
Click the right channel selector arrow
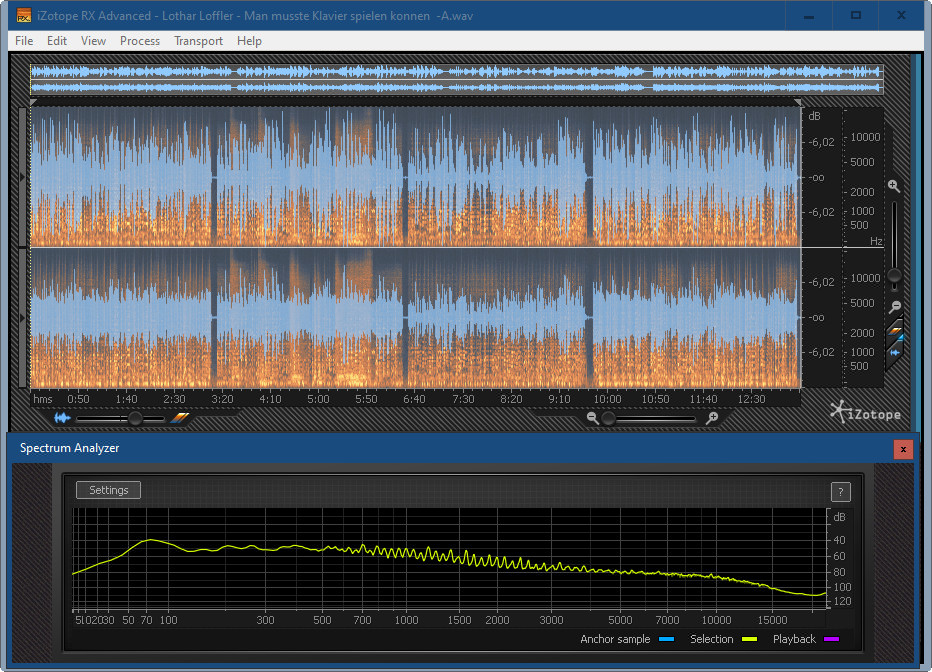click(x=23, y=318)
